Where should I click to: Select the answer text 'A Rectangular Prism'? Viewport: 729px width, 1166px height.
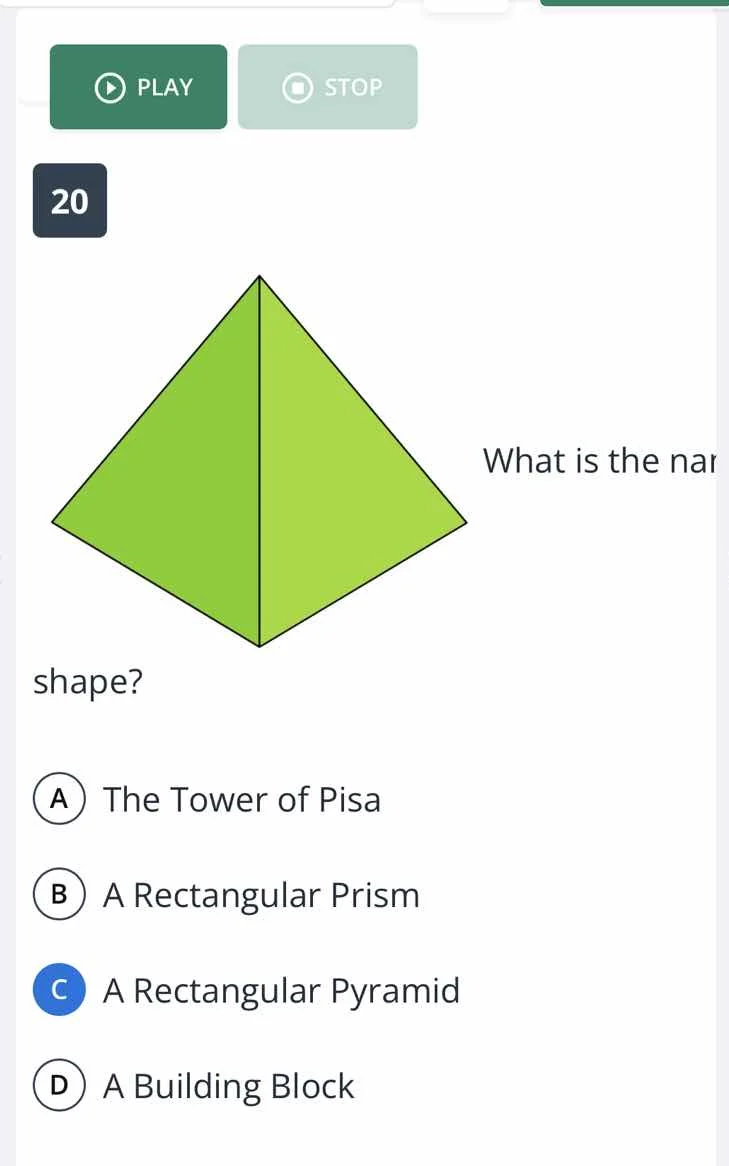(x=261, y=895)
